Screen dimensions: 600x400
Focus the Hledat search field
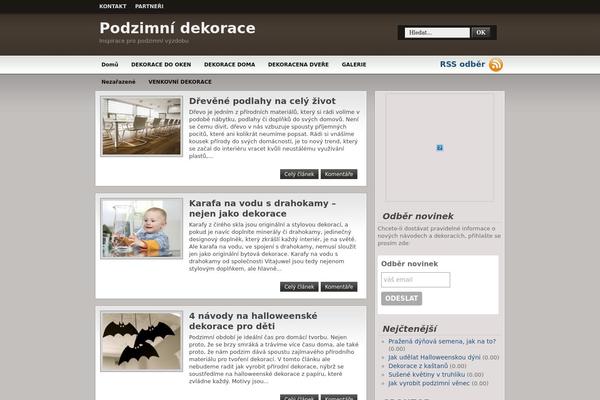437,33
